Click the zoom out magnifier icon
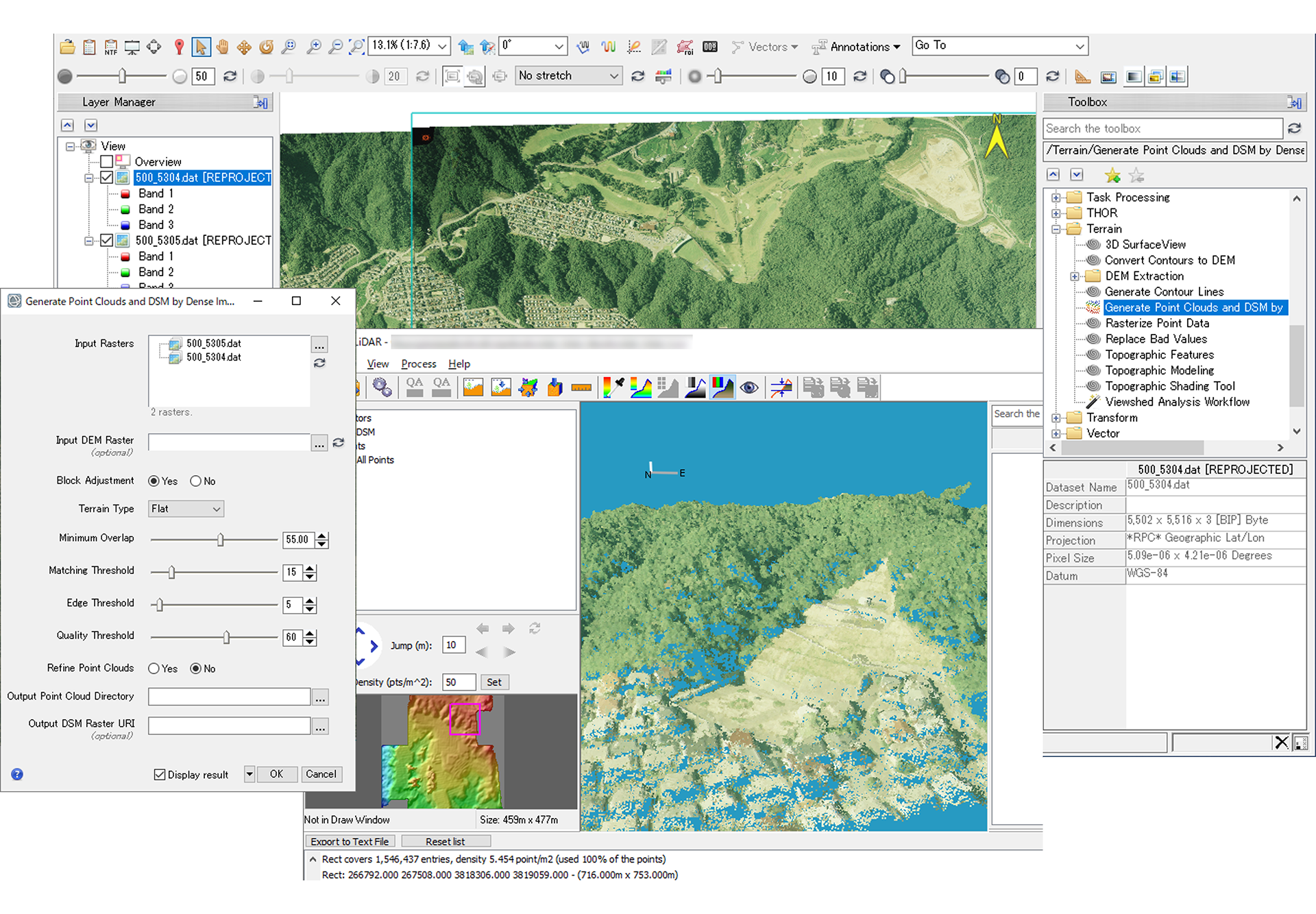Viewport: 1316px width, 914px height. tap(335, 47)
